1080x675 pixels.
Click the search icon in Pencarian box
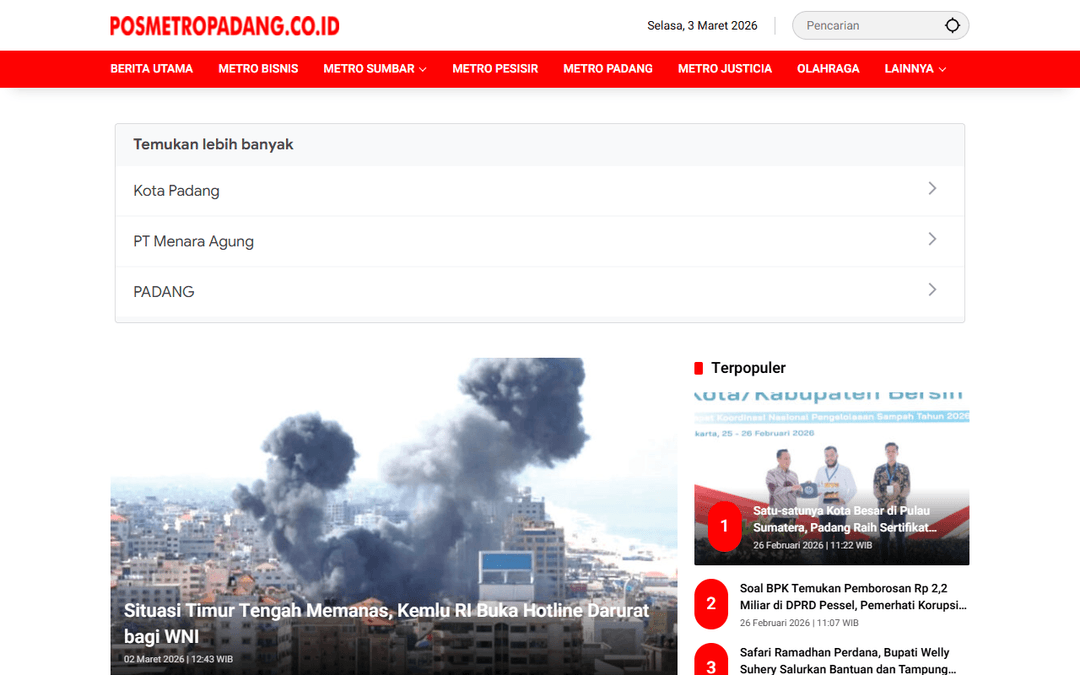952,25
